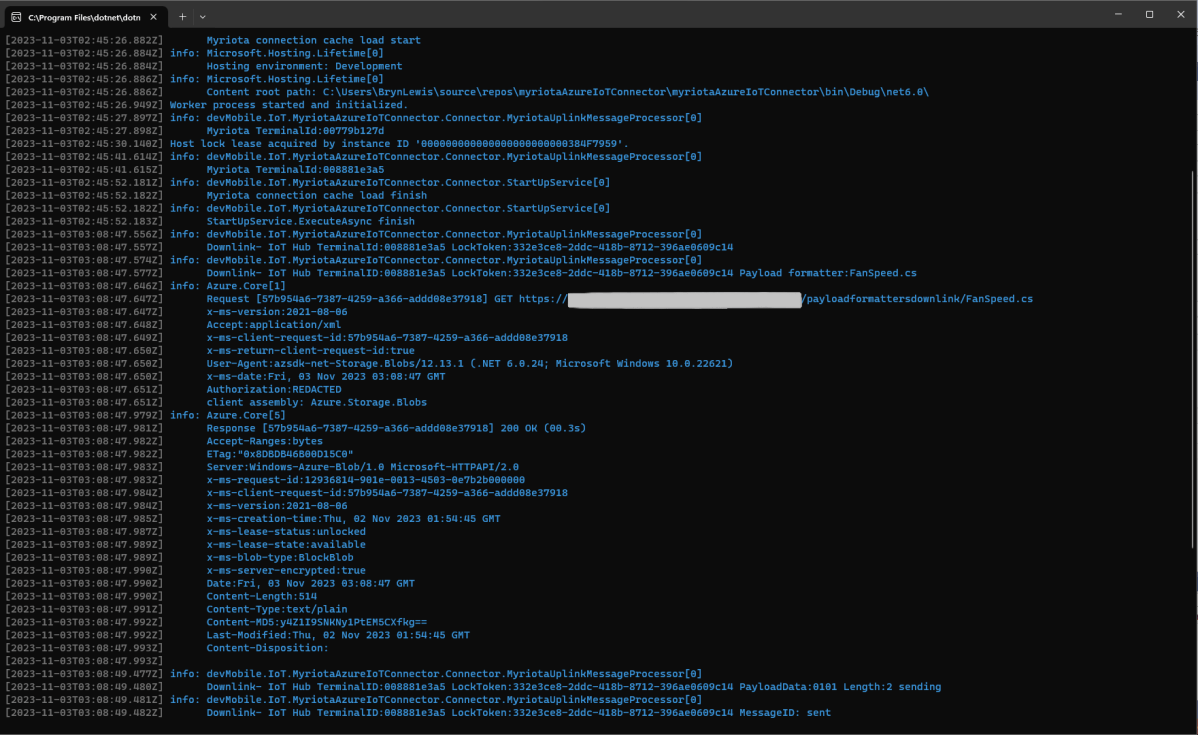Click 'info: Azure.Core[1]' line
Viewport: 1198px width, 735px height.
tap(228, 287)
